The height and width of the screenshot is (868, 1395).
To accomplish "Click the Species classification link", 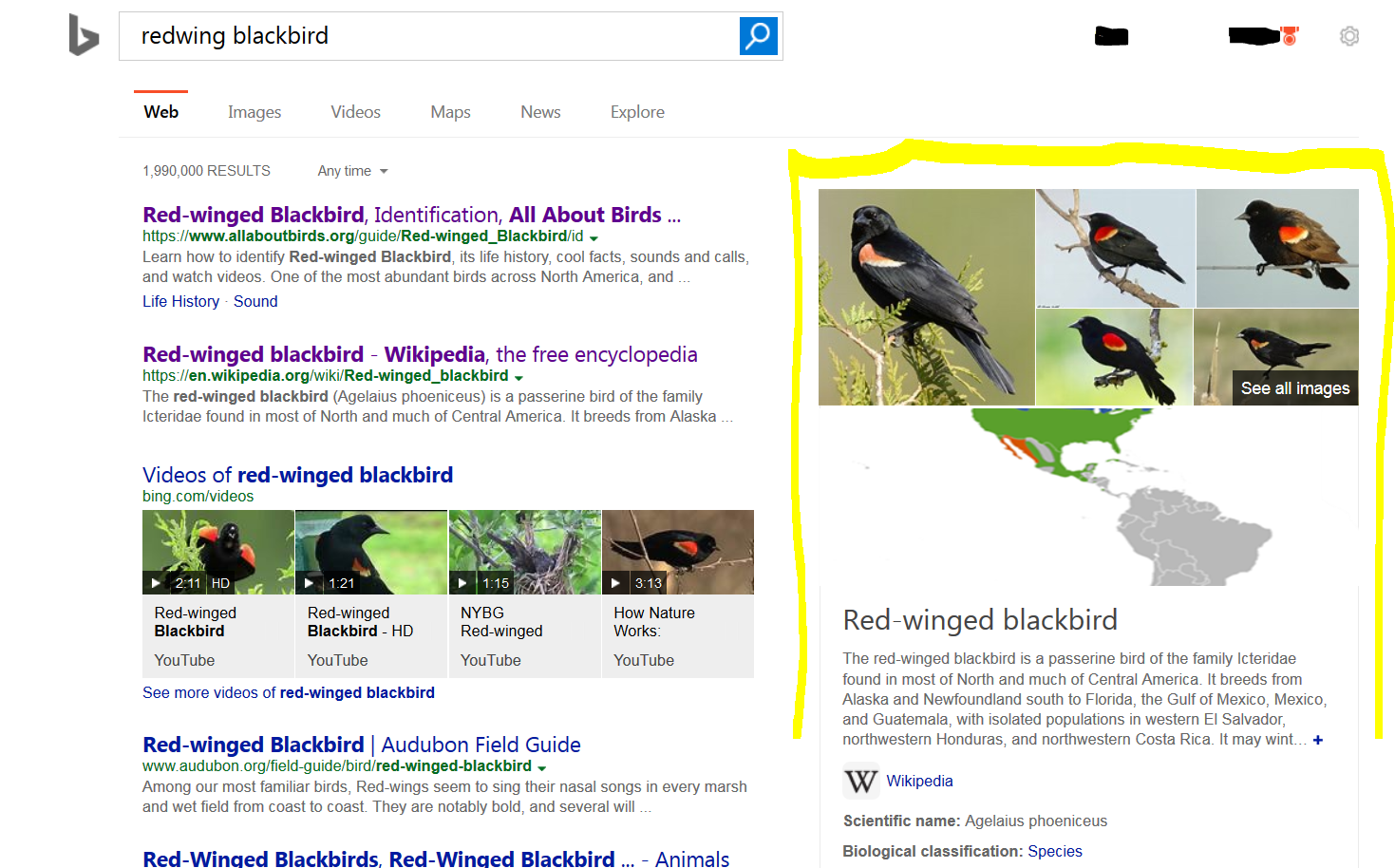I will pos(1054,851).
